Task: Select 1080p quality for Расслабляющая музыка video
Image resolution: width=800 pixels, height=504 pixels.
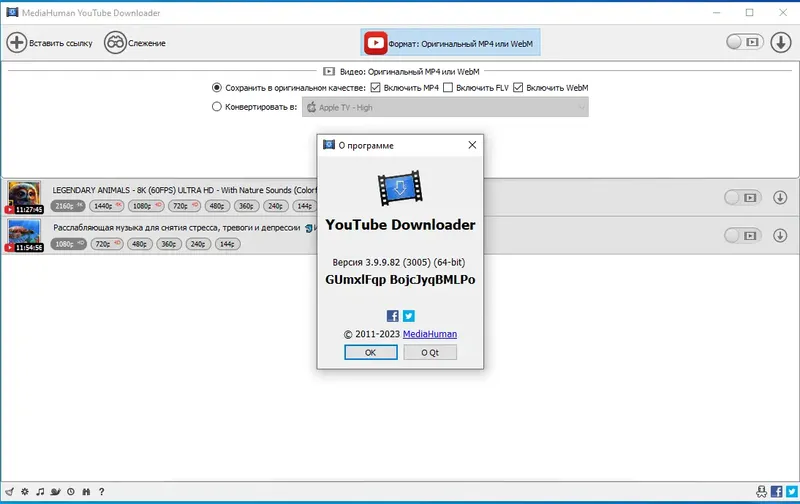Action: 68,244
